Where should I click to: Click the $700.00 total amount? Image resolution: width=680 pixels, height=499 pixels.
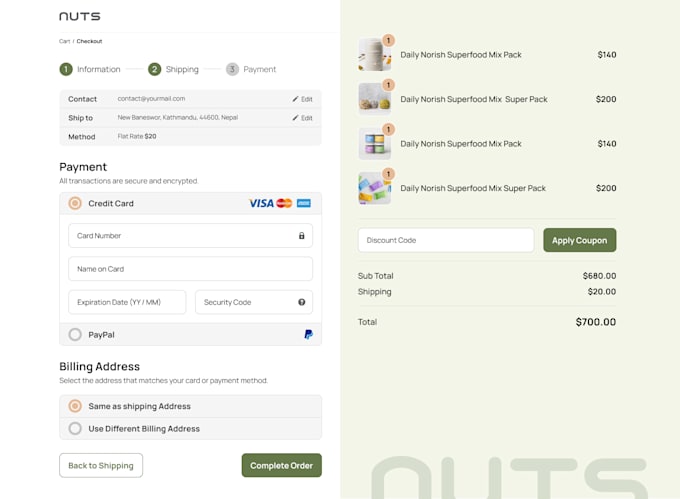coord(596,322)
